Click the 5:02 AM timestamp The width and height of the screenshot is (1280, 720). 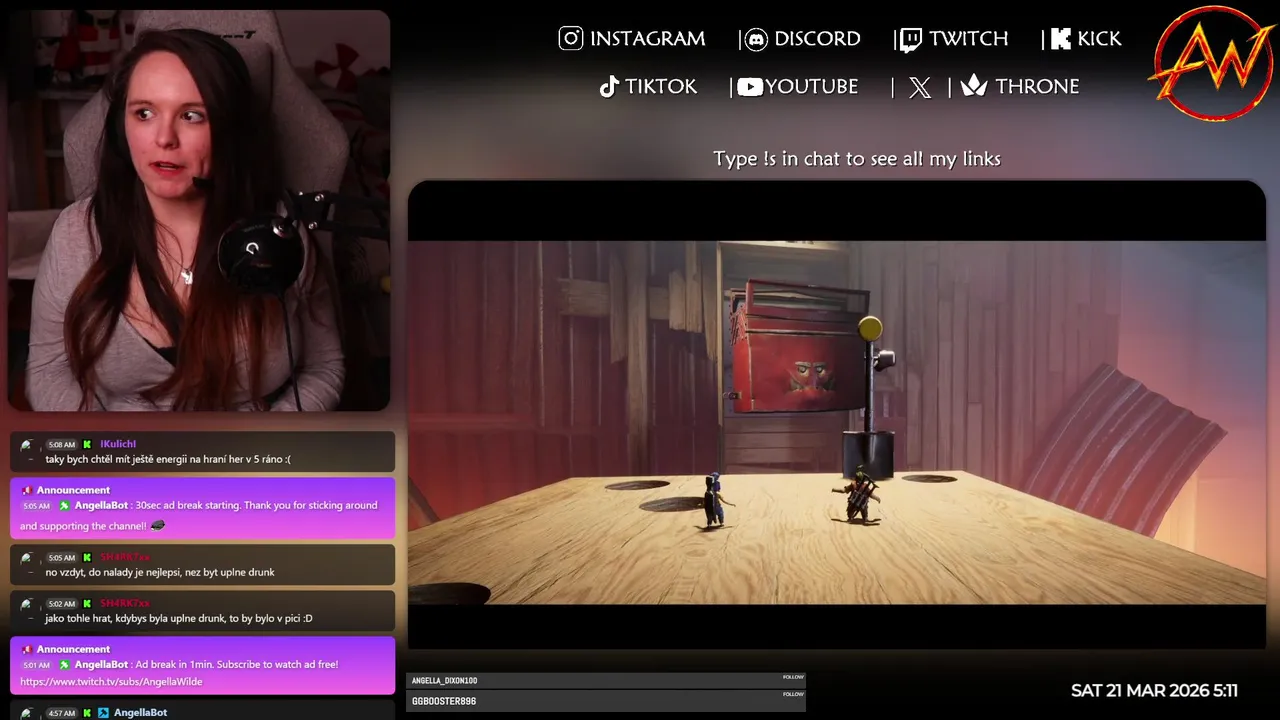[x=62, y=604]
